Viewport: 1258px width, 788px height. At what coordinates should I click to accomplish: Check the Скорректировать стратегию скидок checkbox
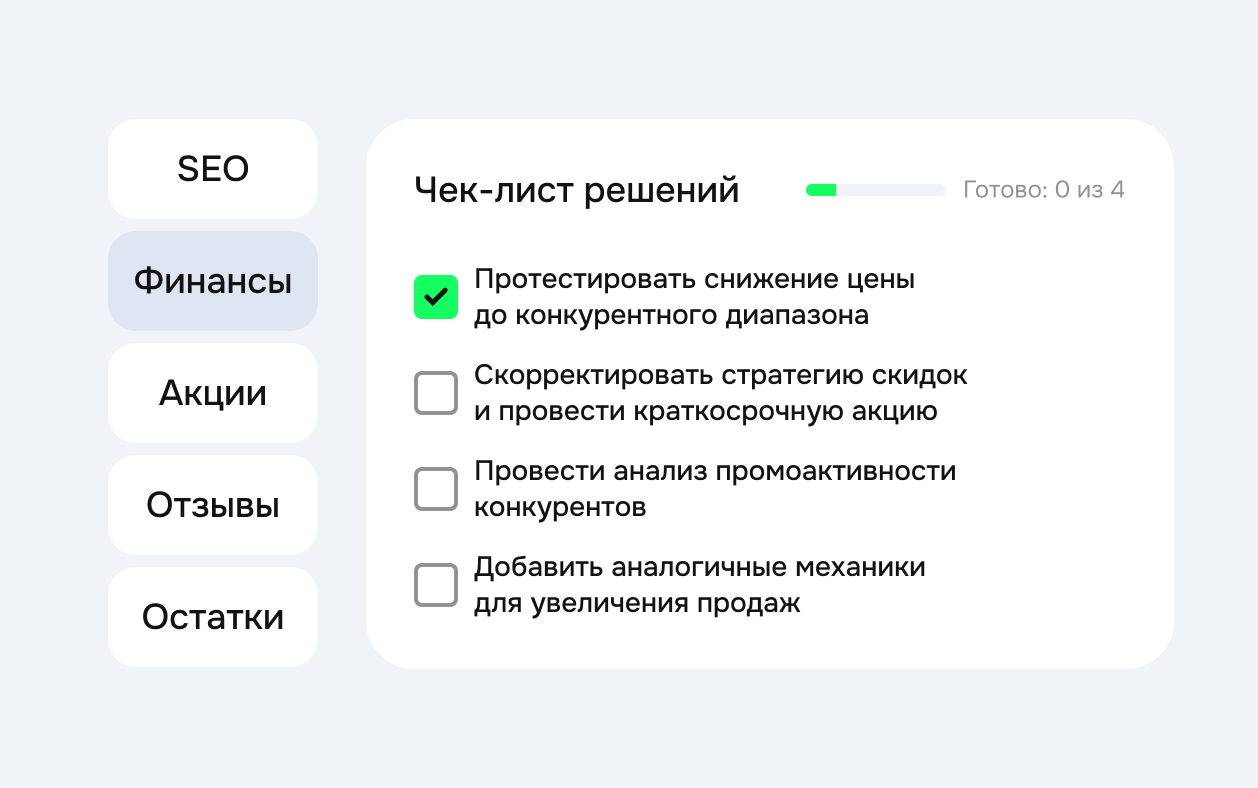[x=436, y=393]
